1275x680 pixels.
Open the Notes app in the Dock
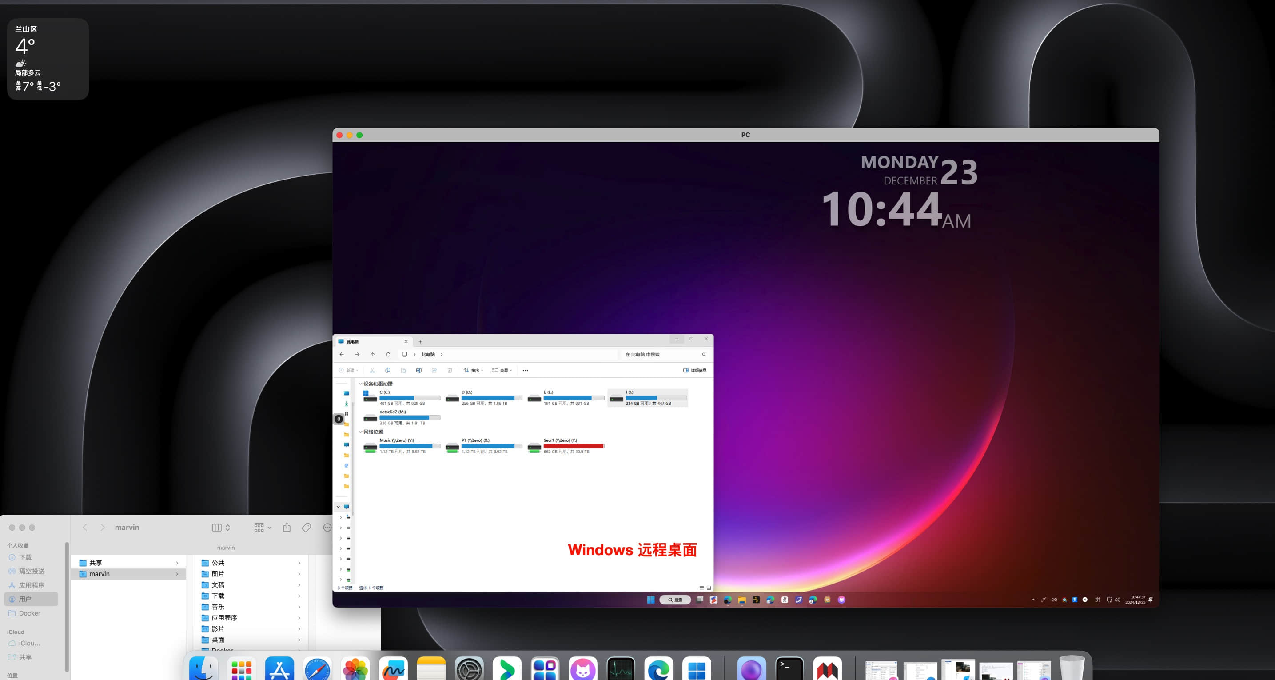point(431,669)
